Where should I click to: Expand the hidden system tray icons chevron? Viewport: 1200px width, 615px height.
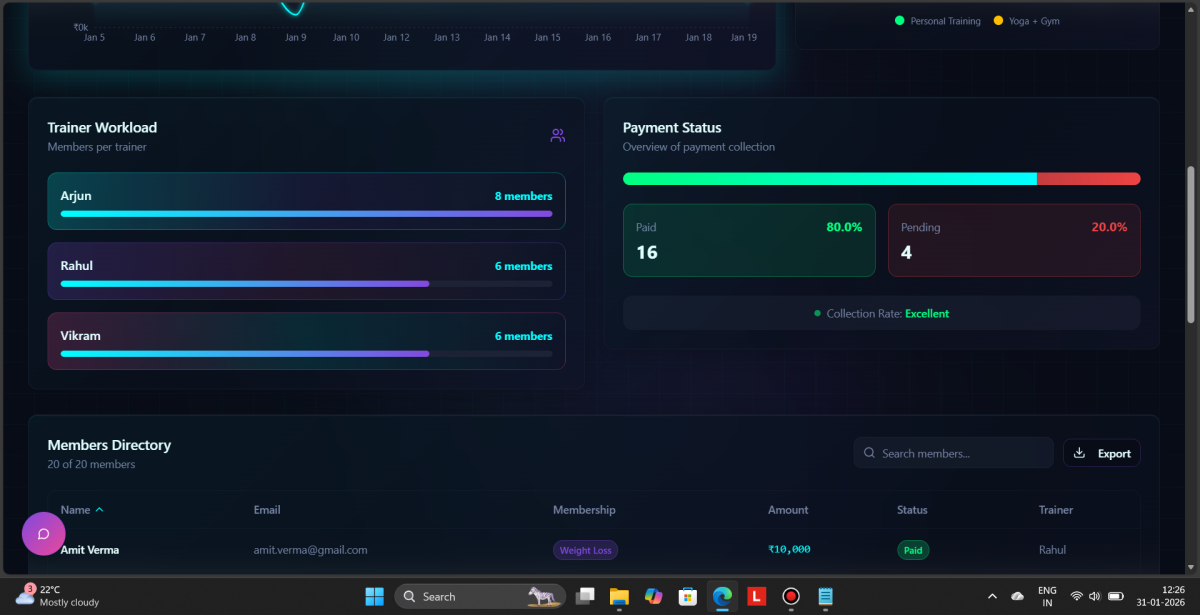coord(991,597)
